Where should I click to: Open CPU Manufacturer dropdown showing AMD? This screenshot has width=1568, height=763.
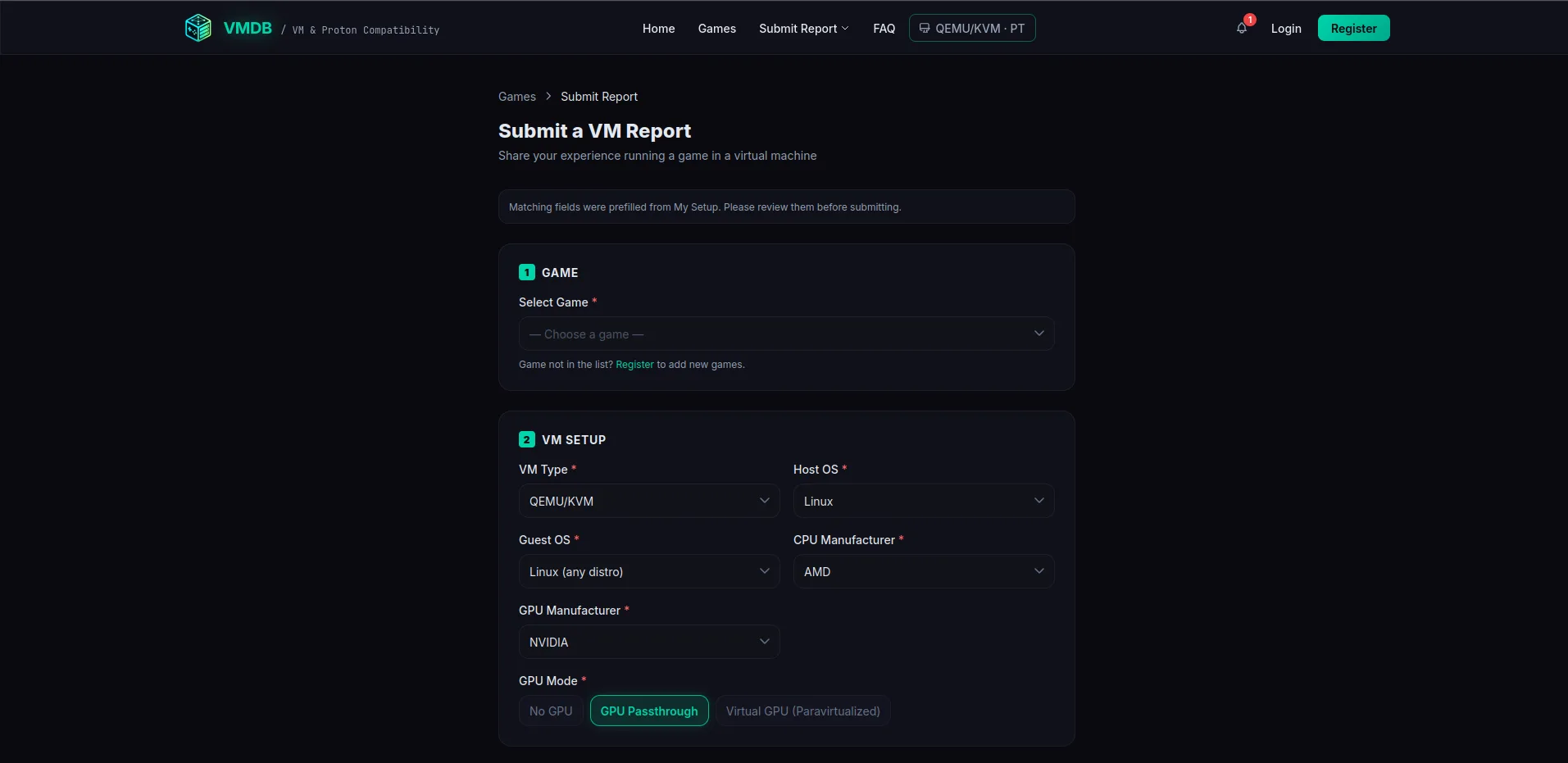924,572
